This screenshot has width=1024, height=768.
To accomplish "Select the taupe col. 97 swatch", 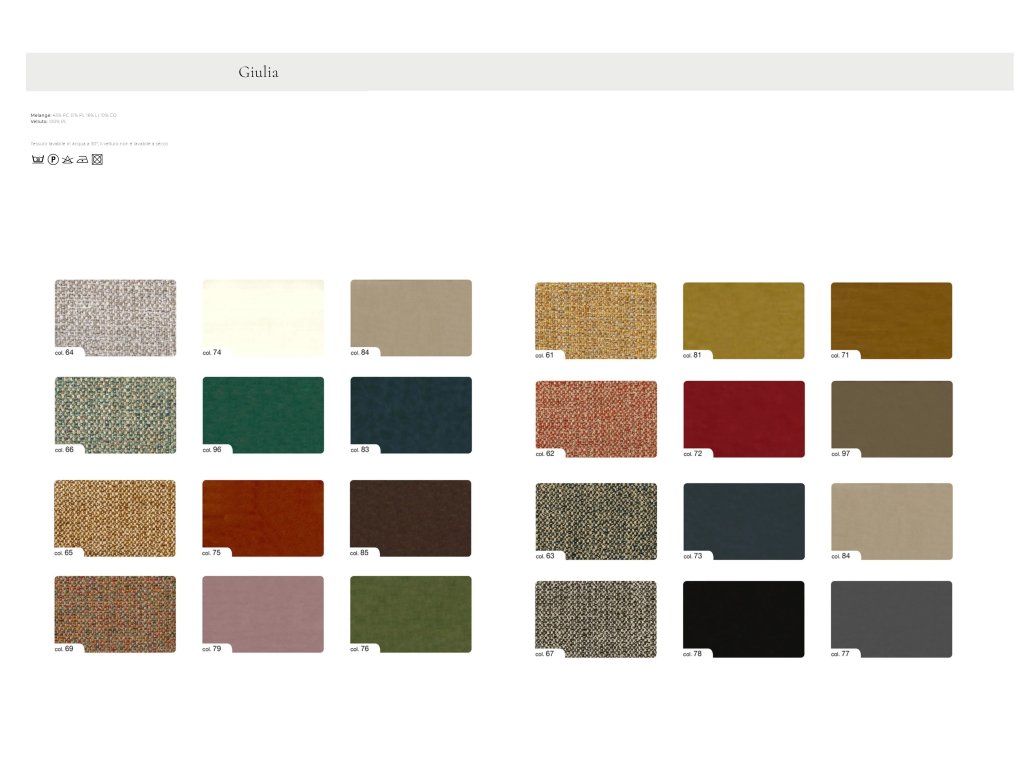I will 891,419.
